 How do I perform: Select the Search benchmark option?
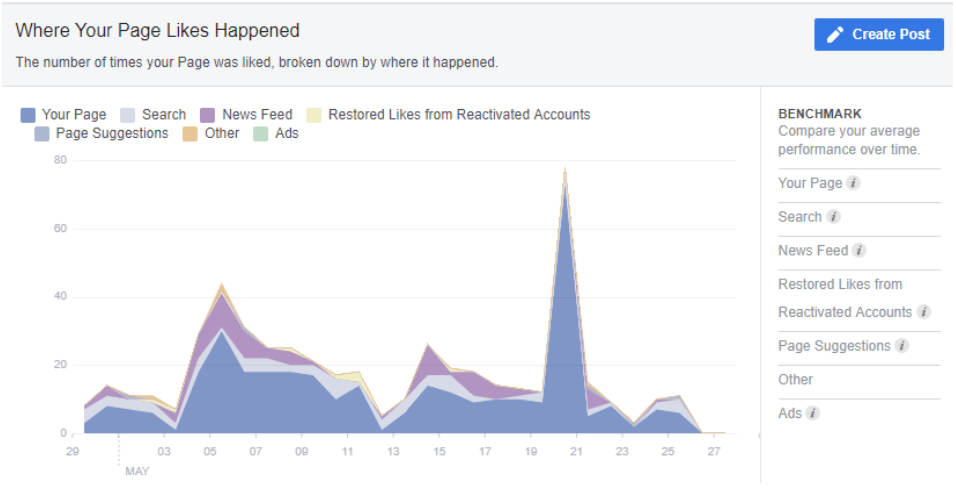pyautogui.click(x=800, y=217)
